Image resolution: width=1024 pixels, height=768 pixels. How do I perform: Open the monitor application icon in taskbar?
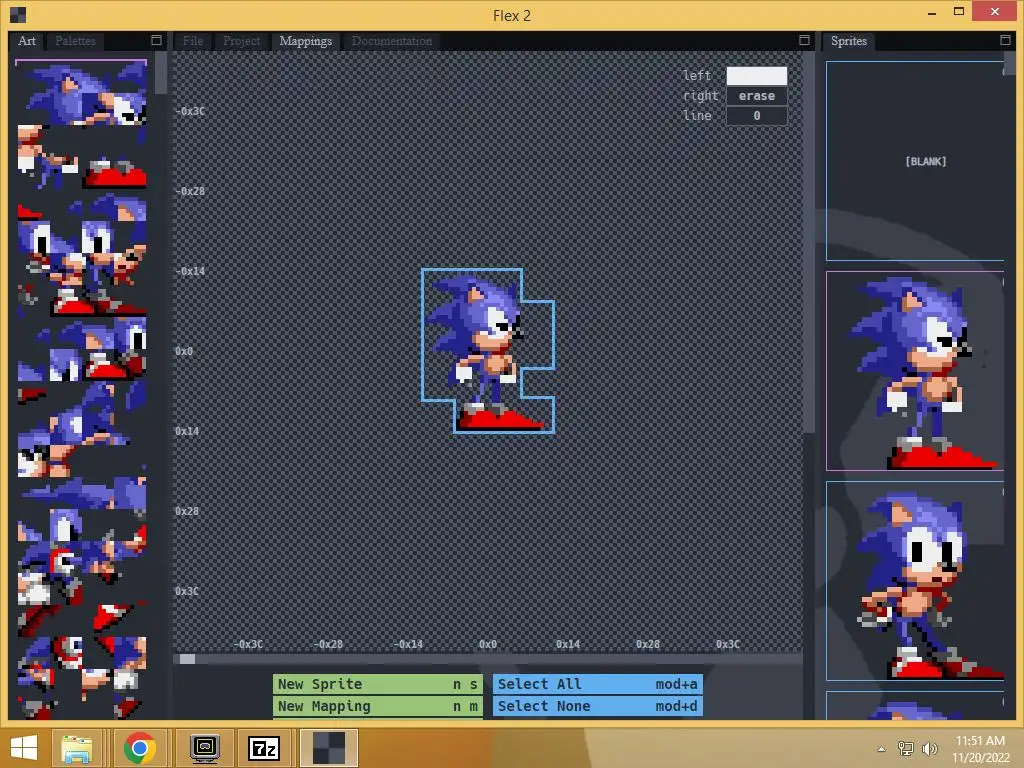(205, 748)
